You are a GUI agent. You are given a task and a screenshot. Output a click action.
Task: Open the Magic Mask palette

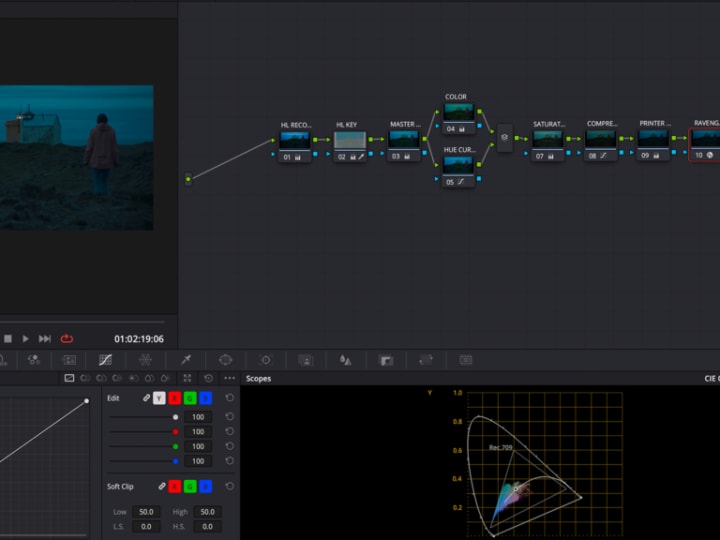coord(306,360)
